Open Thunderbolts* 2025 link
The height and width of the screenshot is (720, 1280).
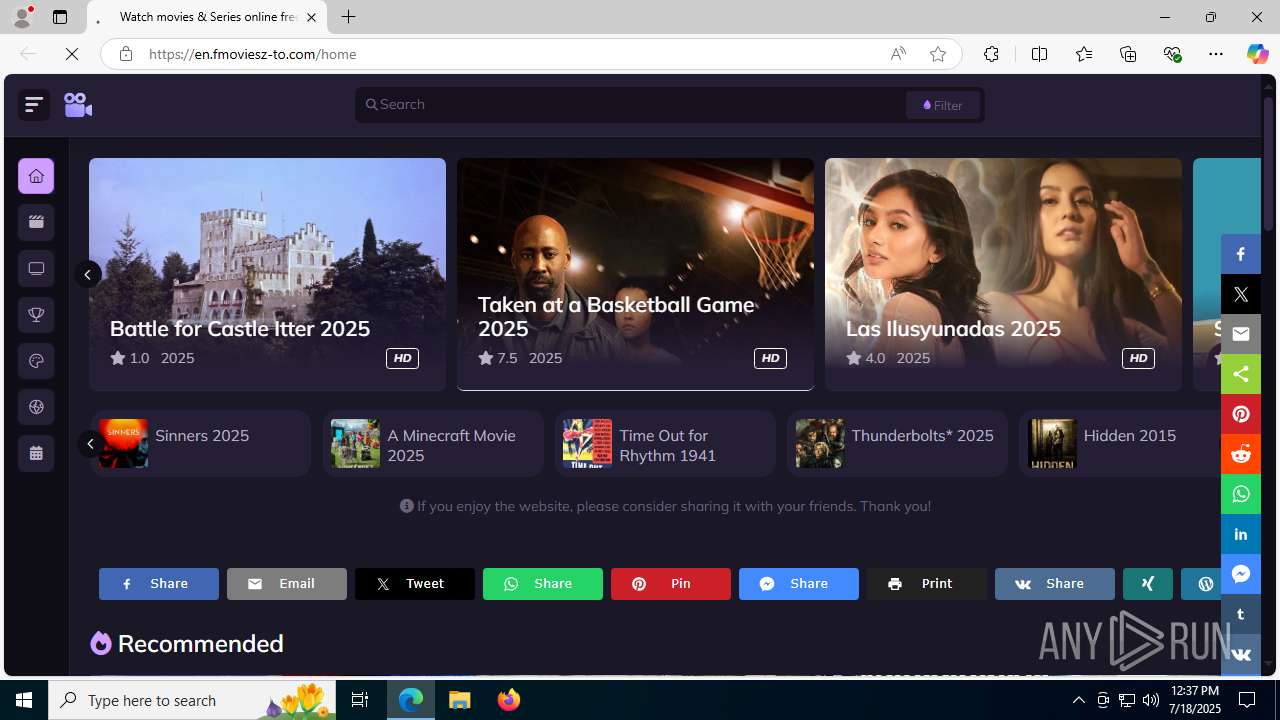point(897,443)
